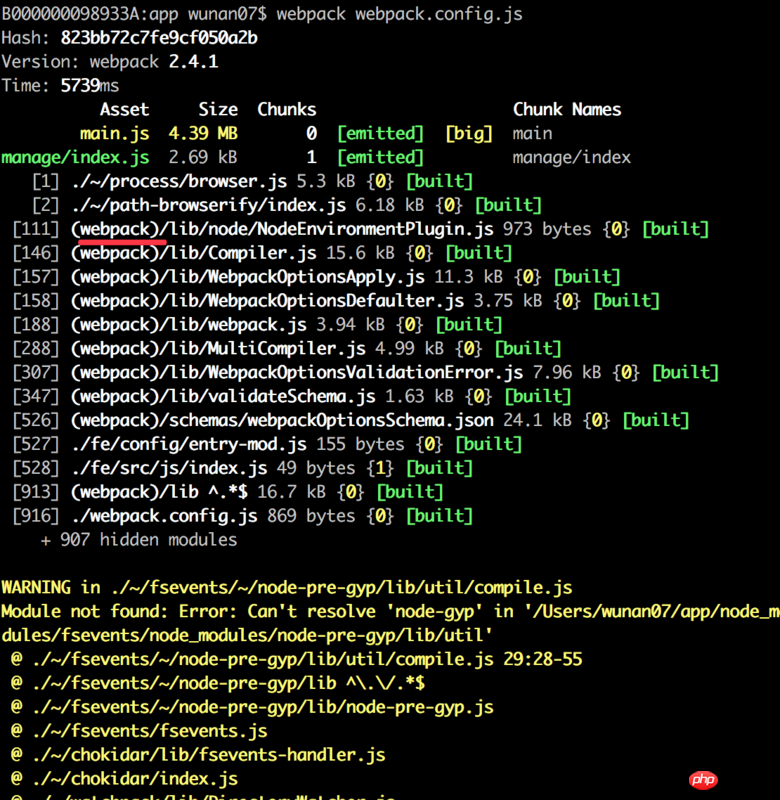Click the Chunks column header
Viewport: 780px width, 800px height.
pyautogui.click(x=287, y=109)
